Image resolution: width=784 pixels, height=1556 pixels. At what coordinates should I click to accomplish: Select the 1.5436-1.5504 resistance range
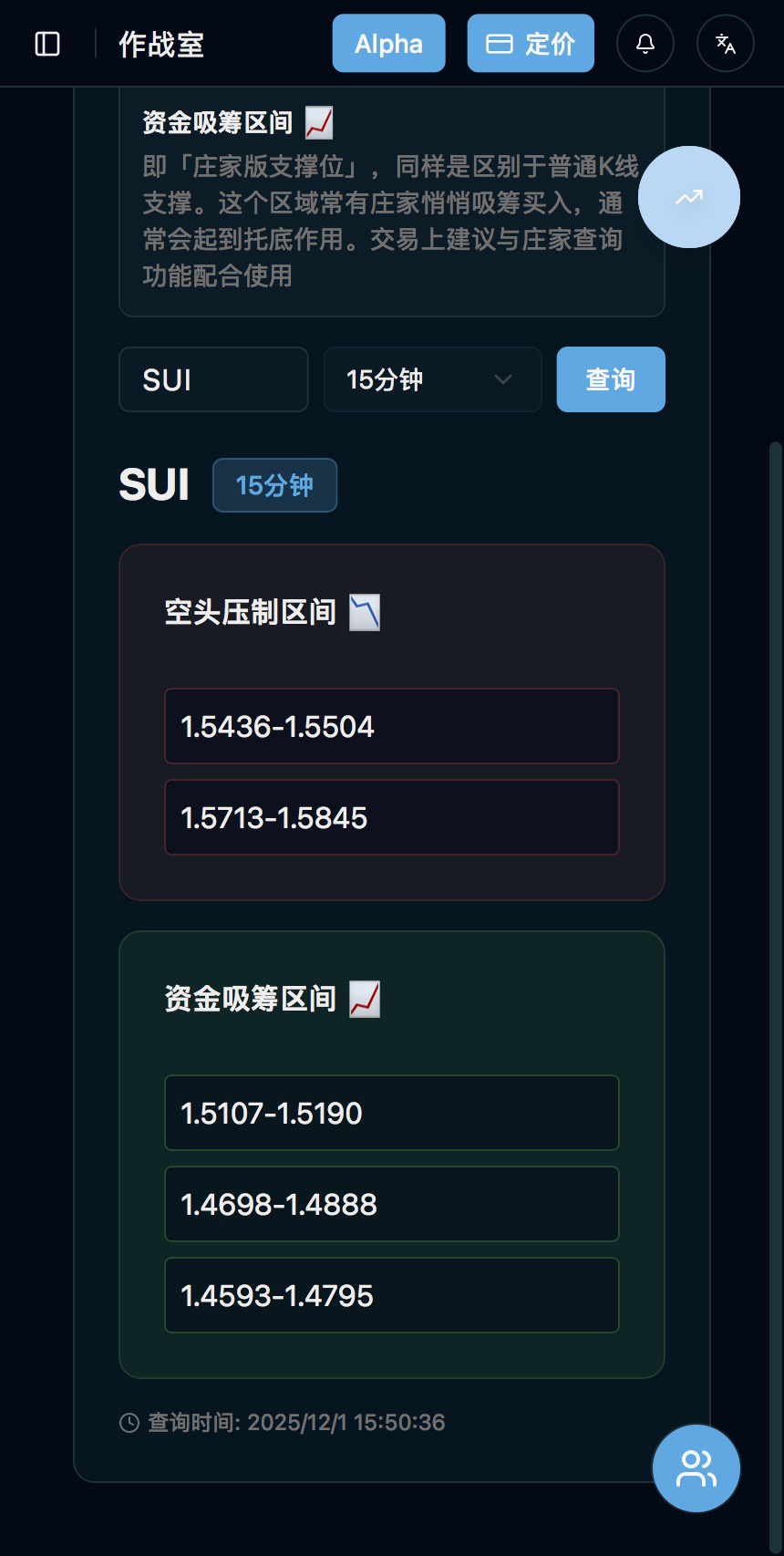(392, 726)
